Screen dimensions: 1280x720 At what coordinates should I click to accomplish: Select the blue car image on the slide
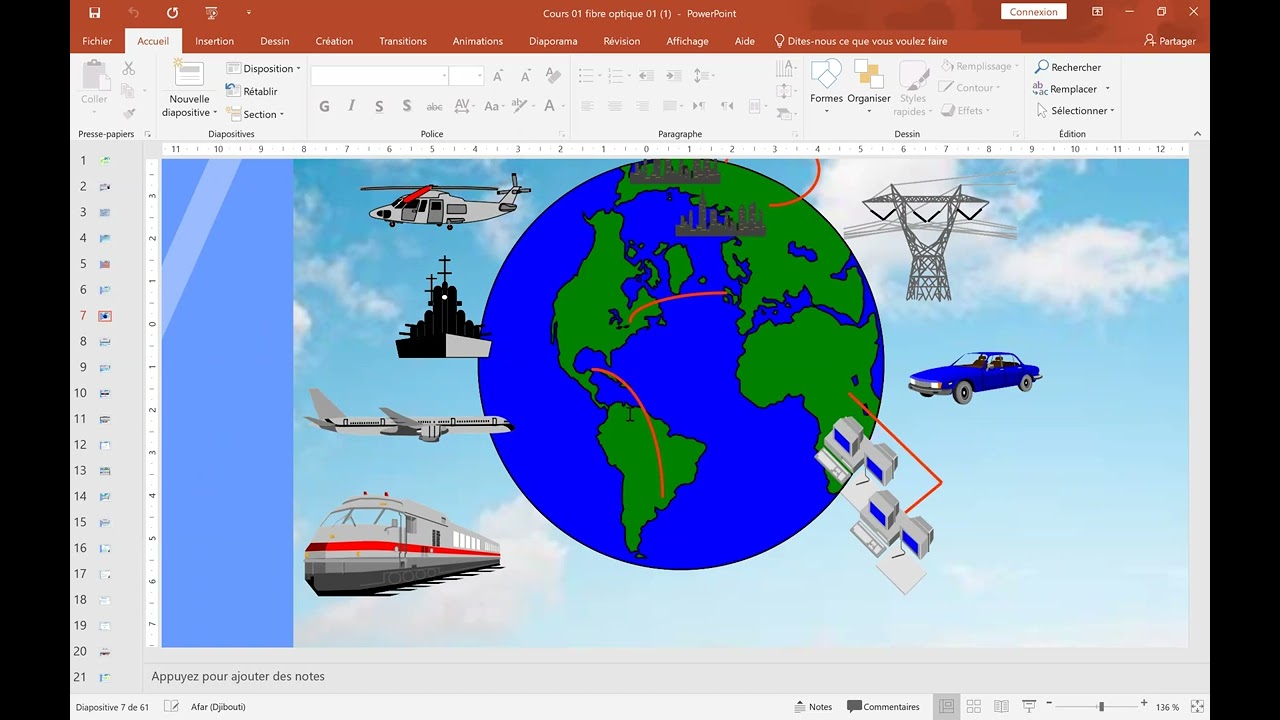pyautogui.click(x=975, y=377)
